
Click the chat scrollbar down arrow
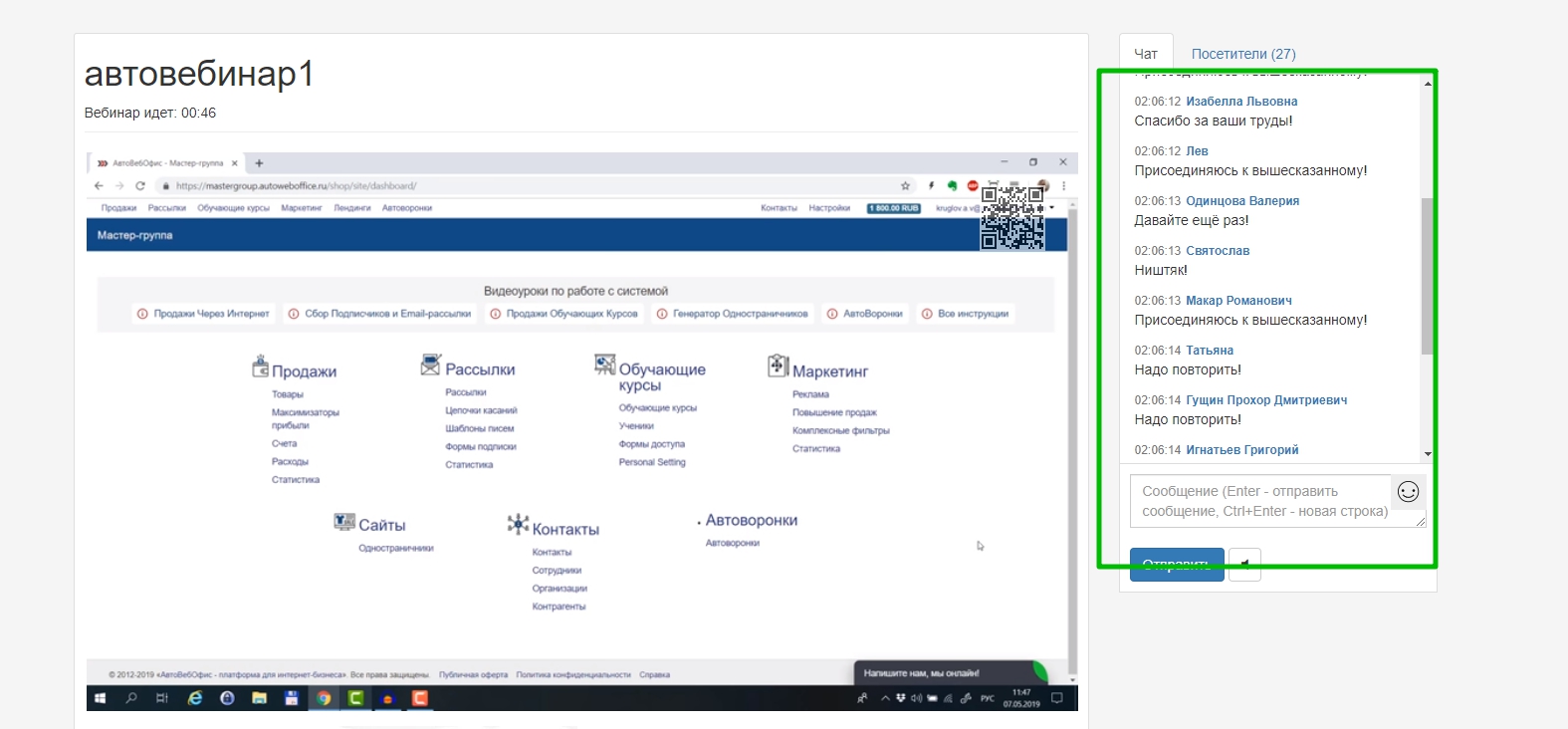(1428, 454)
